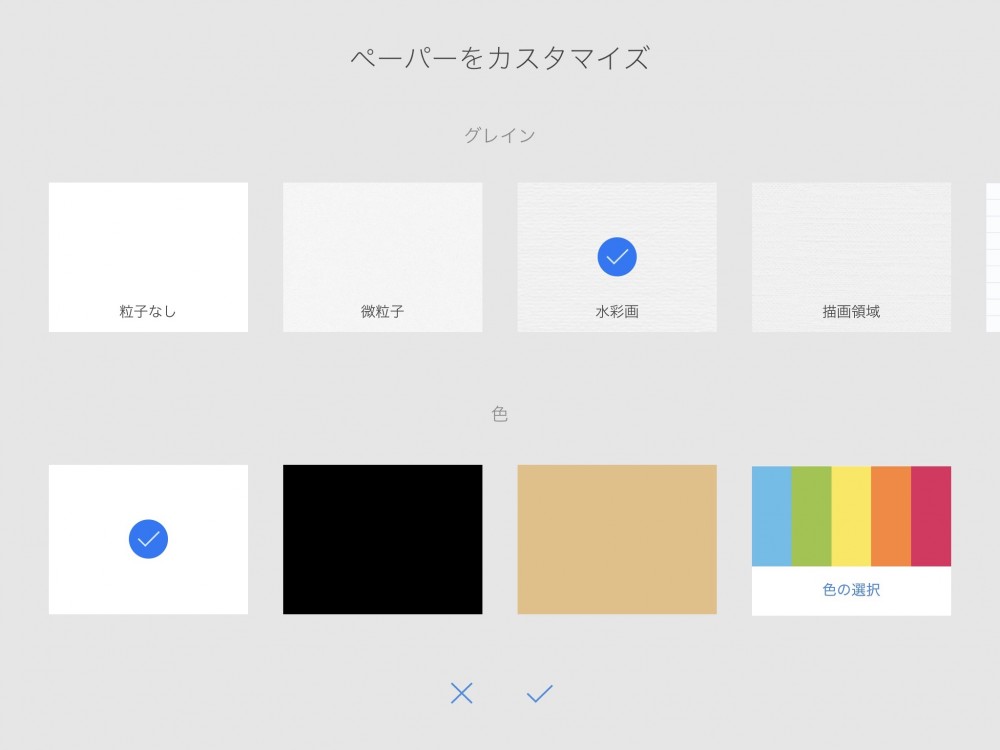
Task: Click the orange stripe in color selection tile
Action: [x=891, y=516]
